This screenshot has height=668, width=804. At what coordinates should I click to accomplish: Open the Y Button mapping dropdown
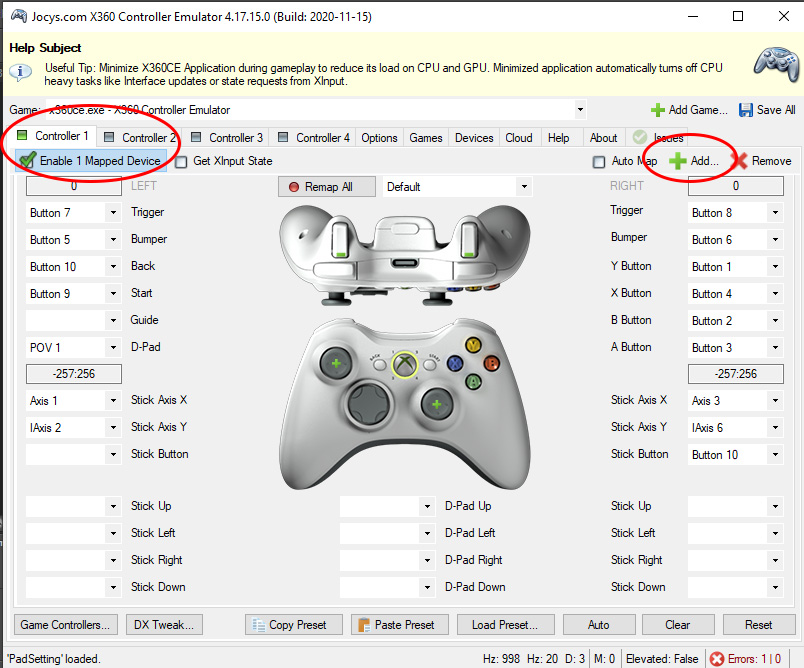tap(775, 267)
